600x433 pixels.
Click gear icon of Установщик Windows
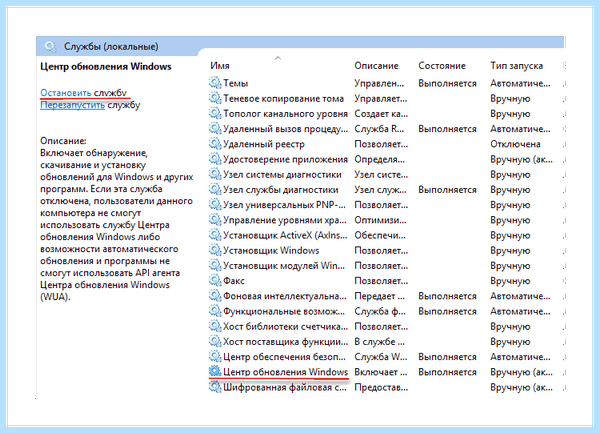215,250
